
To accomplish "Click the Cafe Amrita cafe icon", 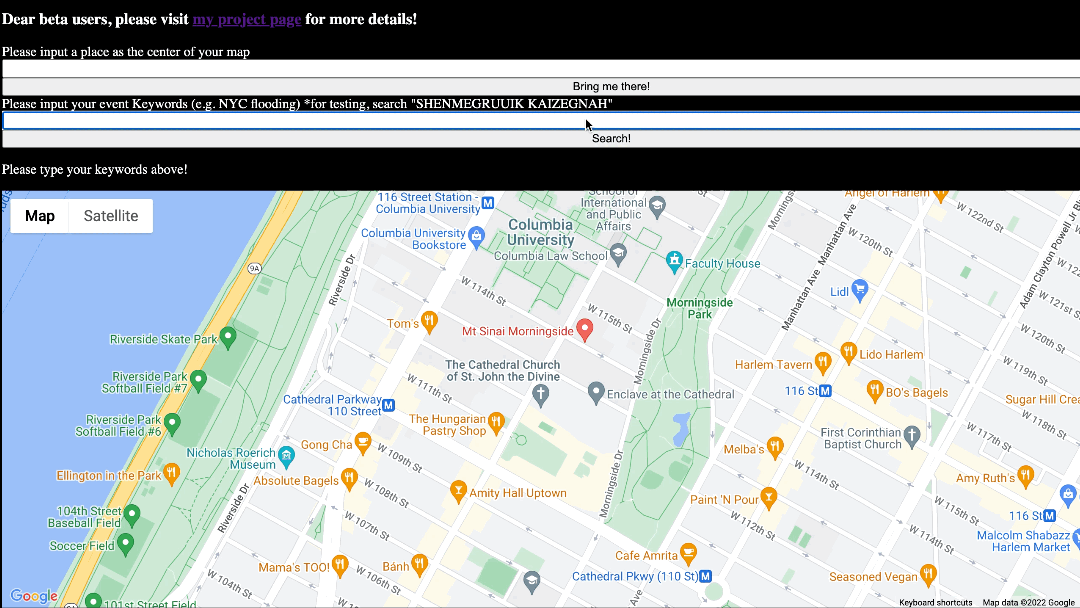I will click(688, 554).
